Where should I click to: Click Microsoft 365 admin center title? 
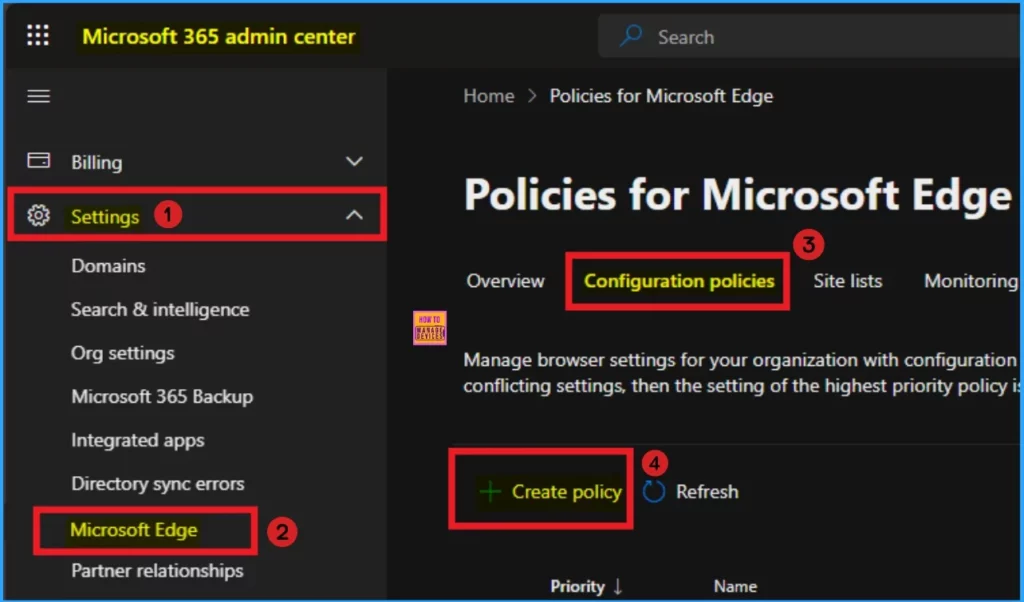tap(219, 37)
